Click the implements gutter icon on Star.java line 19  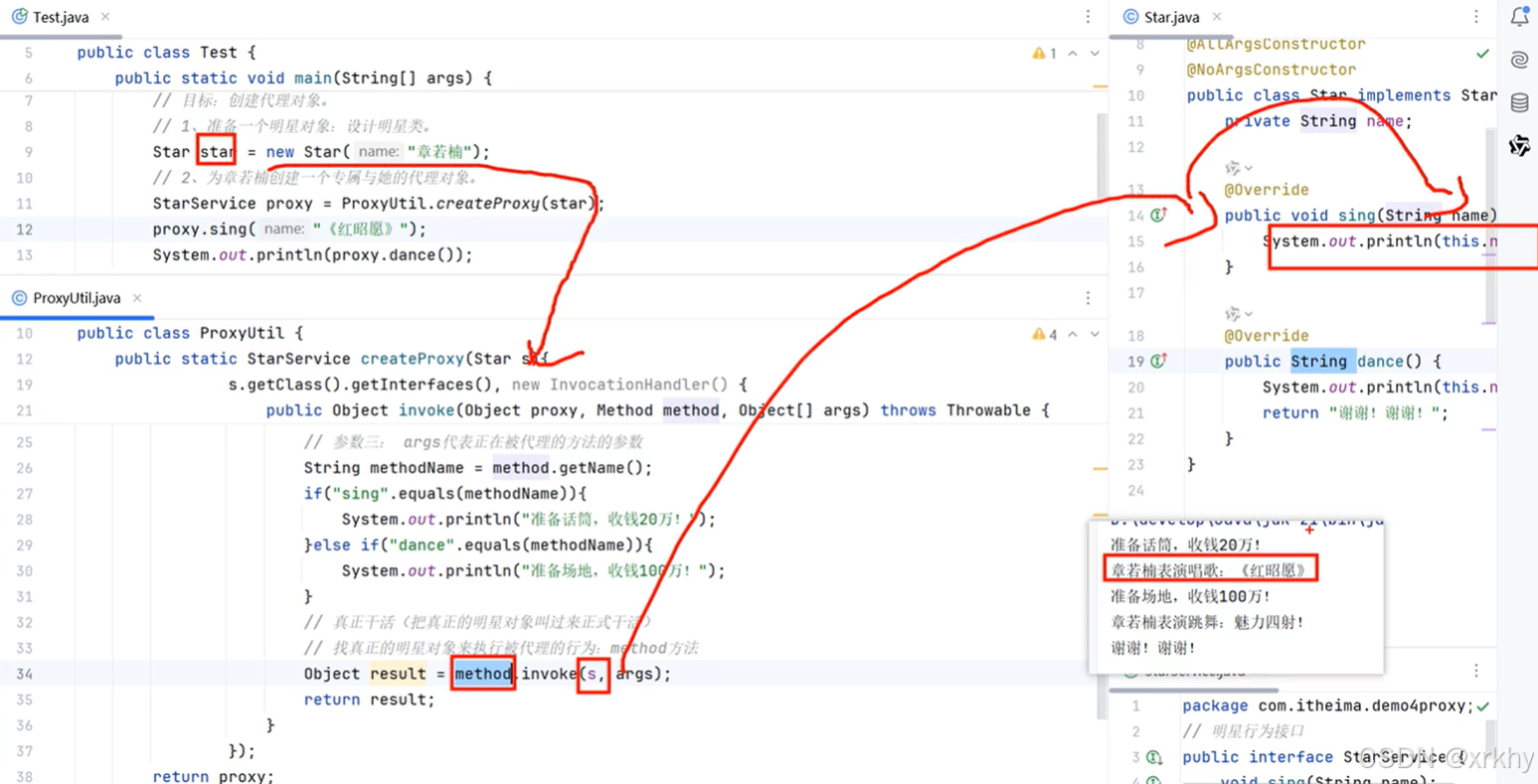coord(1158,361)
